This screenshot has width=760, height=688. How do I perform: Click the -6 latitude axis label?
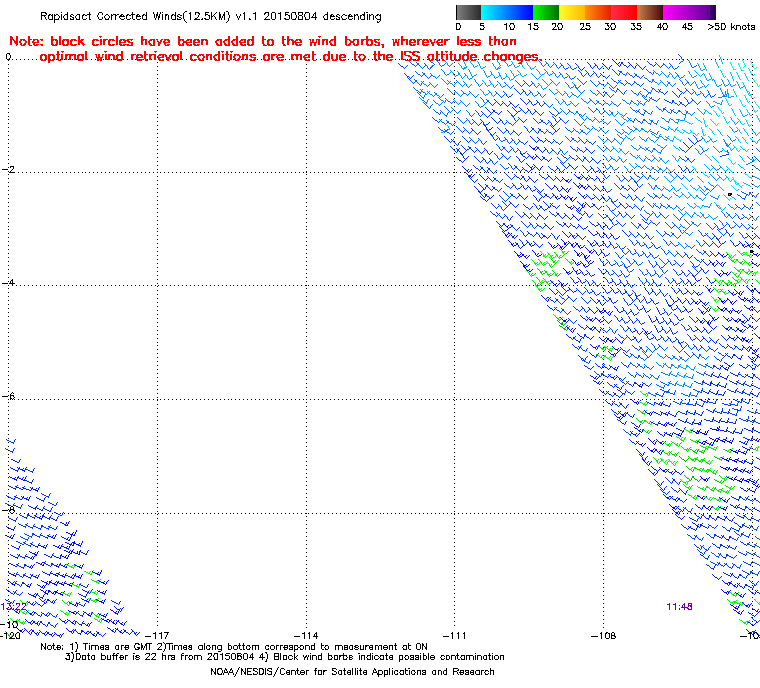point(9,396)
